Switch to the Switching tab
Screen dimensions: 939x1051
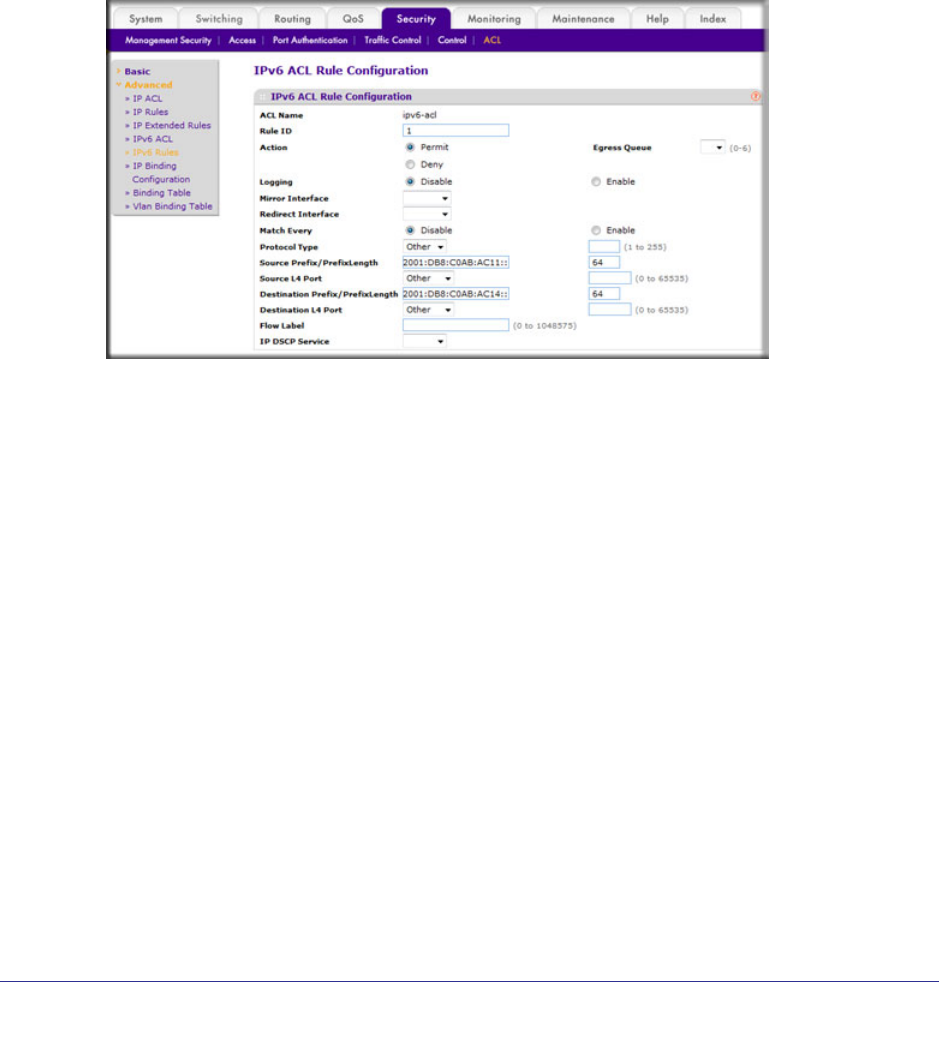pyautogui.click(x=218, y=19)
